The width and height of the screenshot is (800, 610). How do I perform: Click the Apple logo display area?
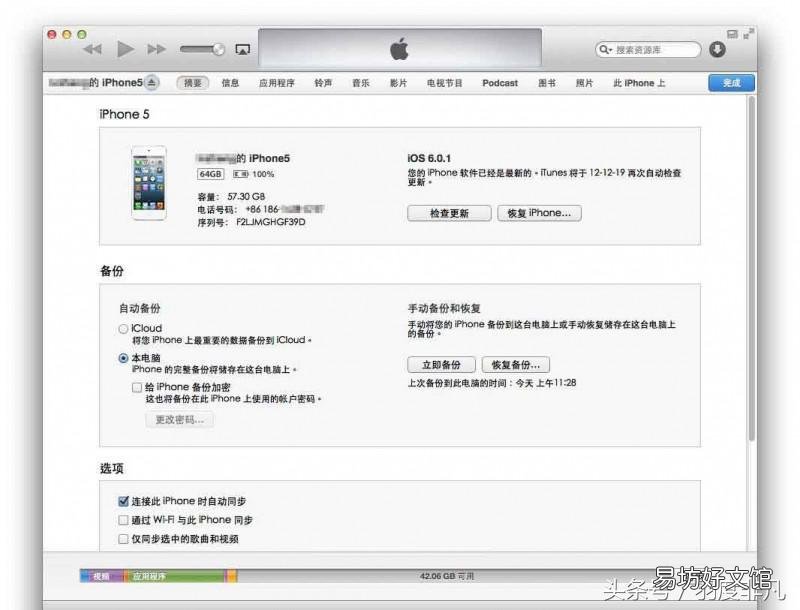tap(399, 48)
